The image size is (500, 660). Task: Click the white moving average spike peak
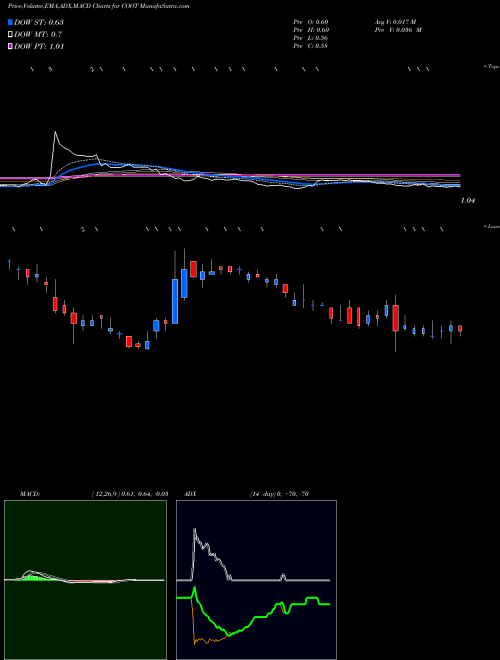coord(55,133)
